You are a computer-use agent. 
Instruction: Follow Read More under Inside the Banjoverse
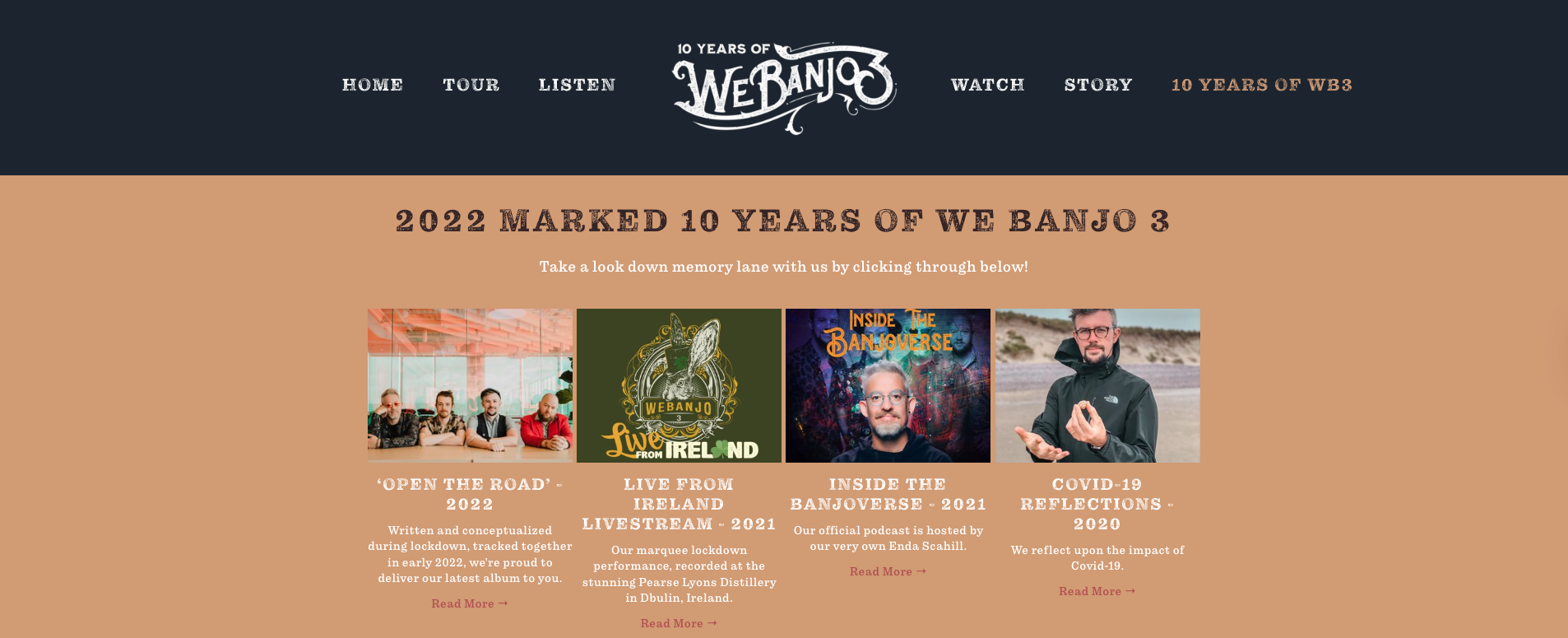coord(888,571)
